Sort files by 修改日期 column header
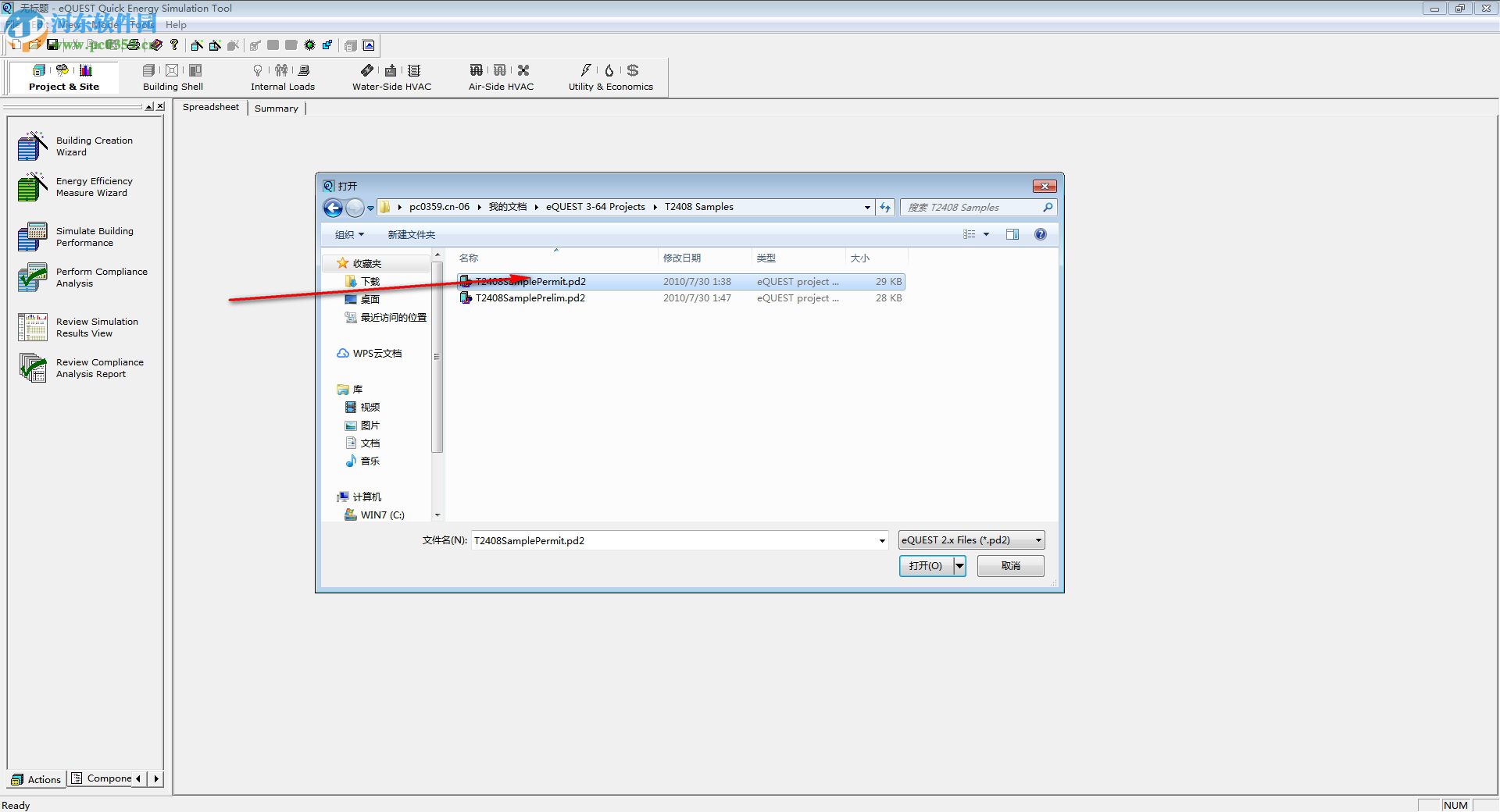 click(x=705, y=258)
